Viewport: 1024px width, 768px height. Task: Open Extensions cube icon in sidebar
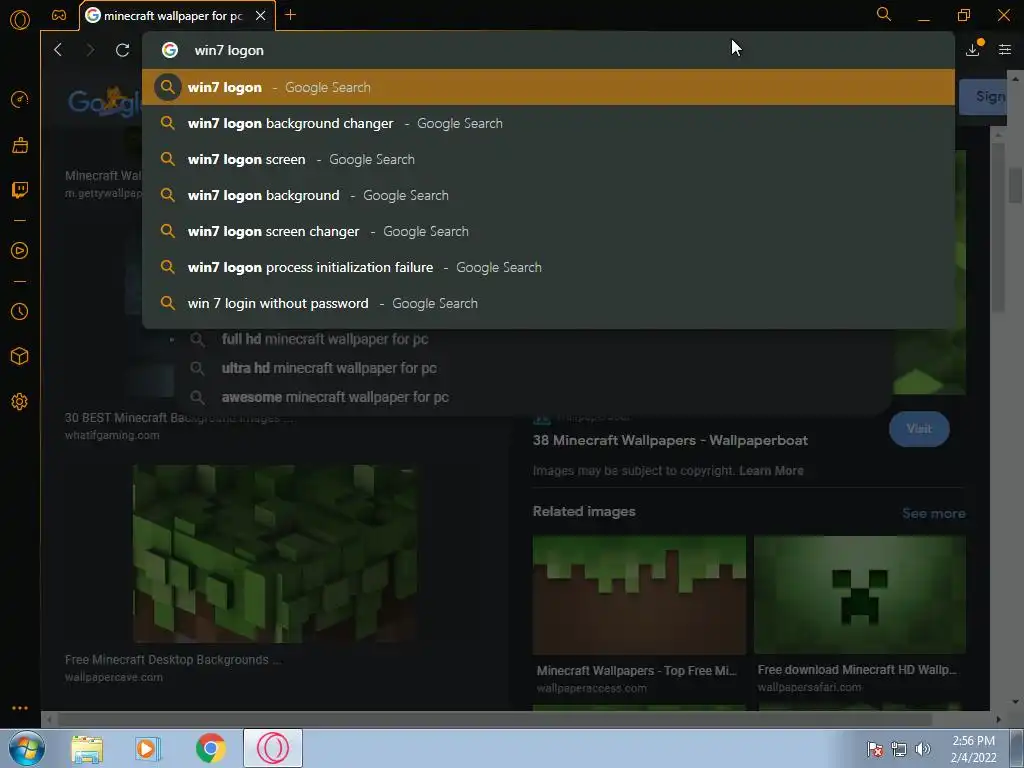point(20,356)
